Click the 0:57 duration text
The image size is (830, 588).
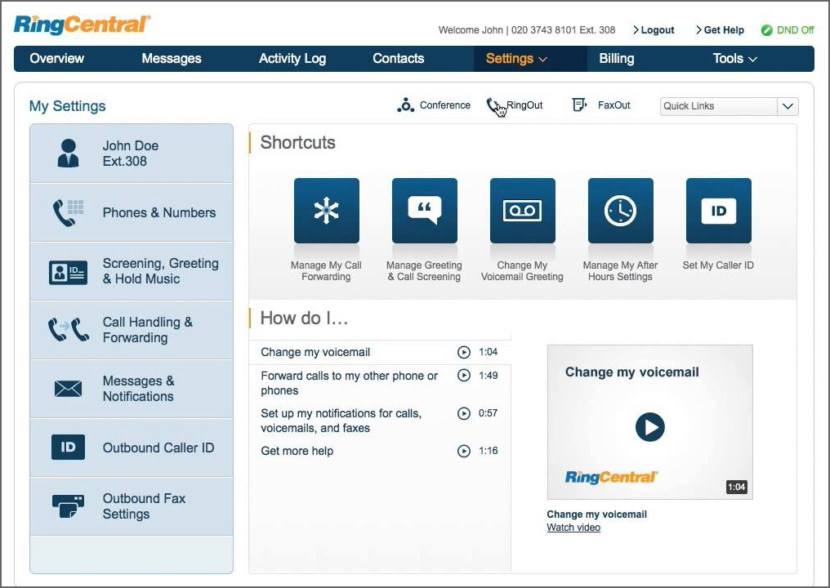click(488, 413)
